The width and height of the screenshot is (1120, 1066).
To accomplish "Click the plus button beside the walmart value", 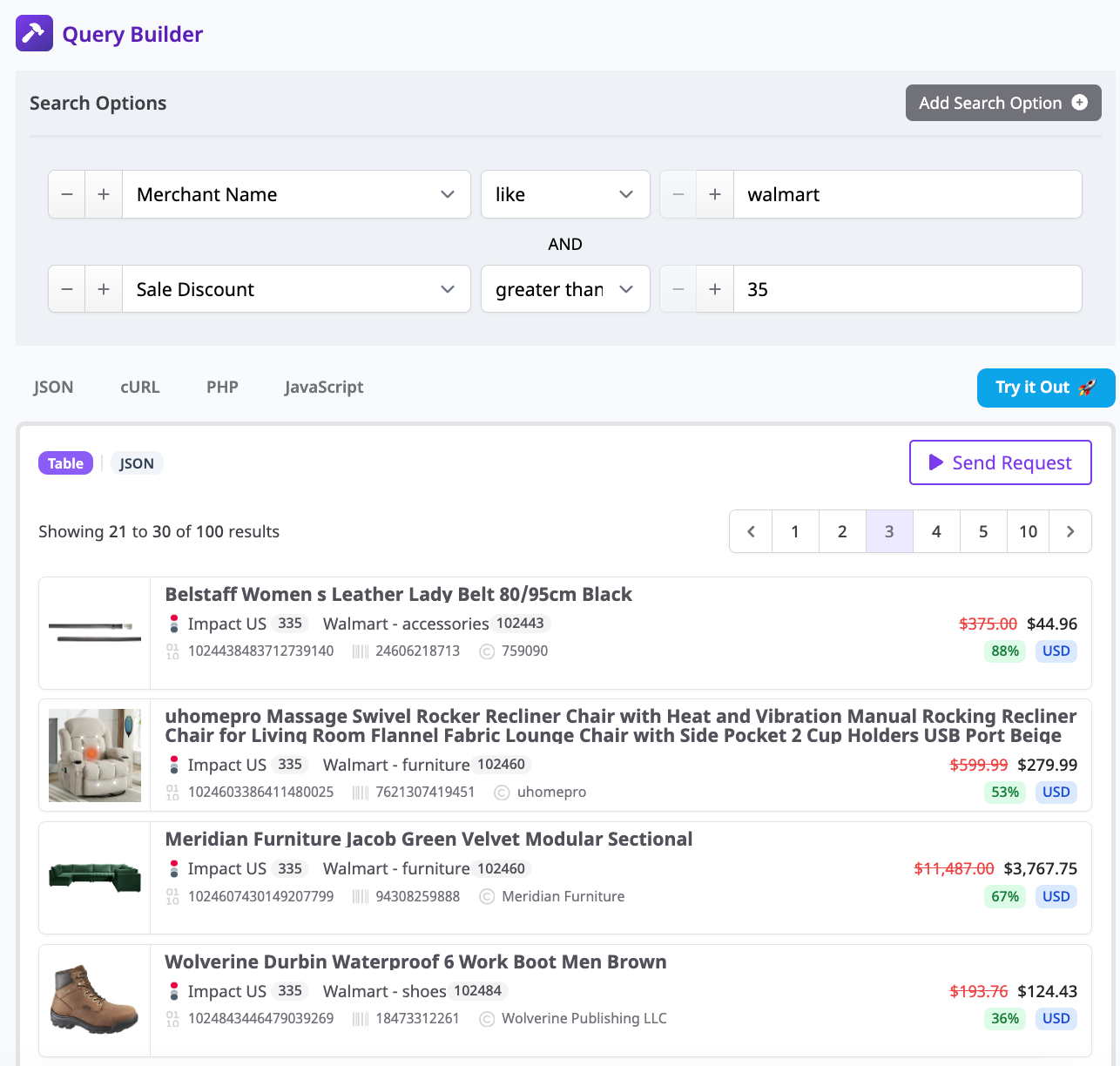I will (x=715, y=194).
